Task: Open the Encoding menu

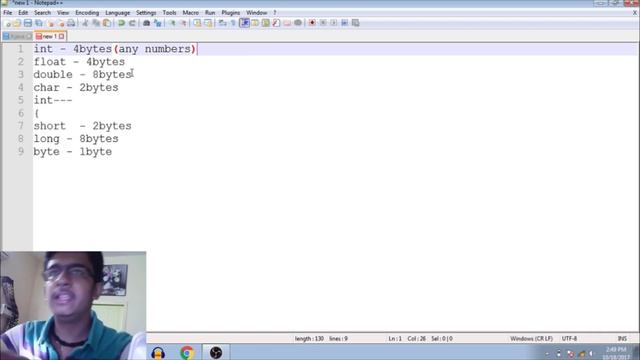Action: point(87,13)
